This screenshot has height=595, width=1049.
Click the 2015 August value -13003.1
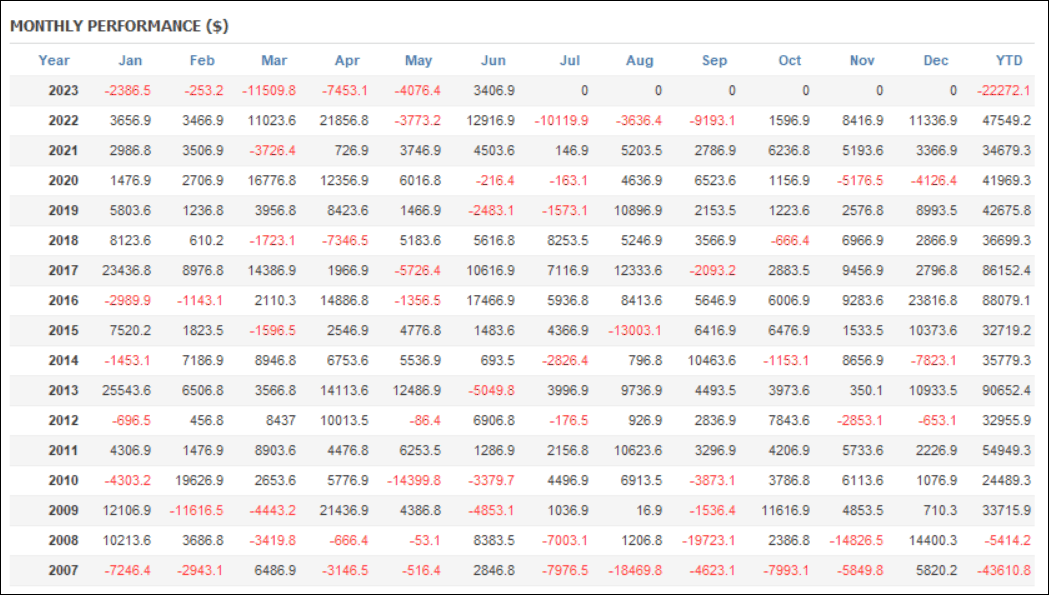coord(635,331)
